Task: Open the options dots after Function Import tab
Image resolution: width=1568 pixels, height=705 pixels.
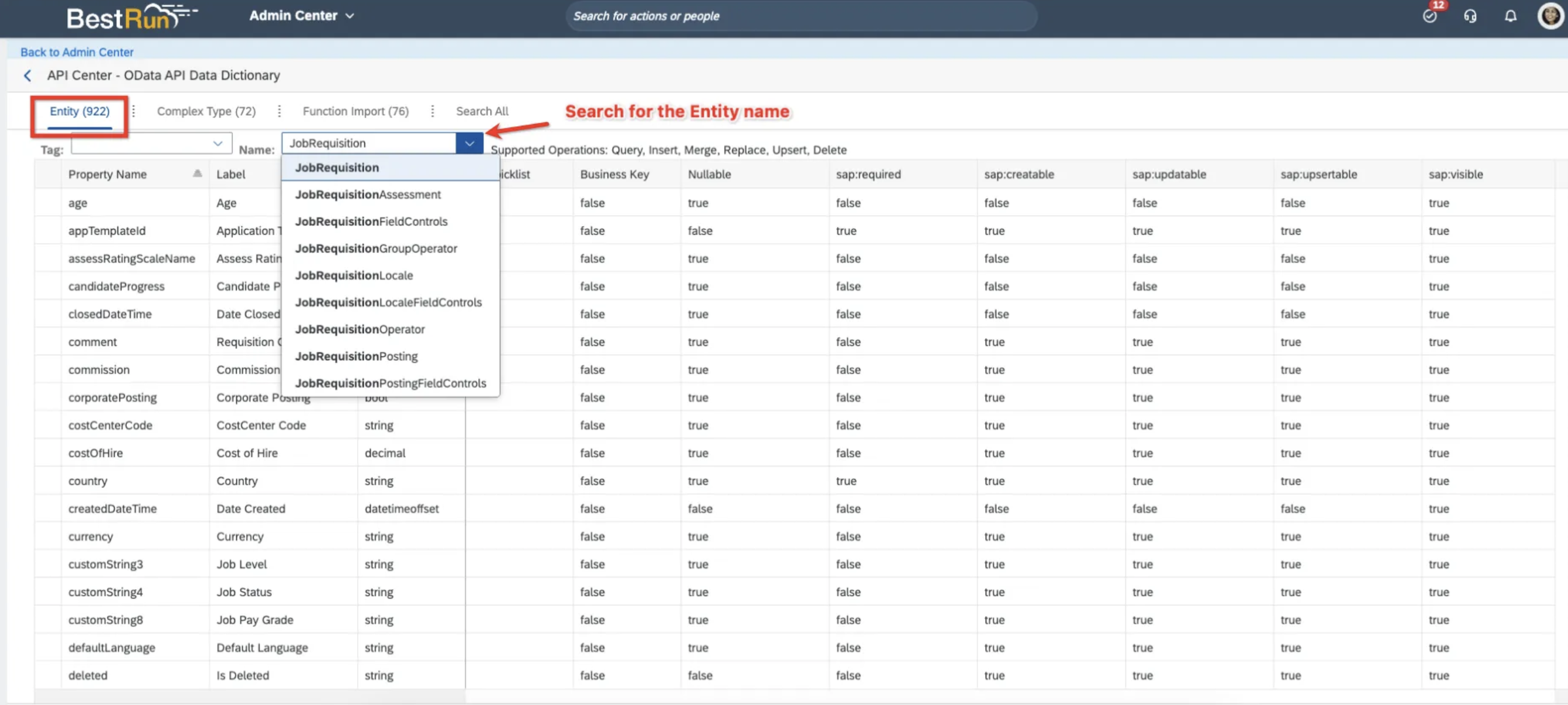Action: [432, 111]
